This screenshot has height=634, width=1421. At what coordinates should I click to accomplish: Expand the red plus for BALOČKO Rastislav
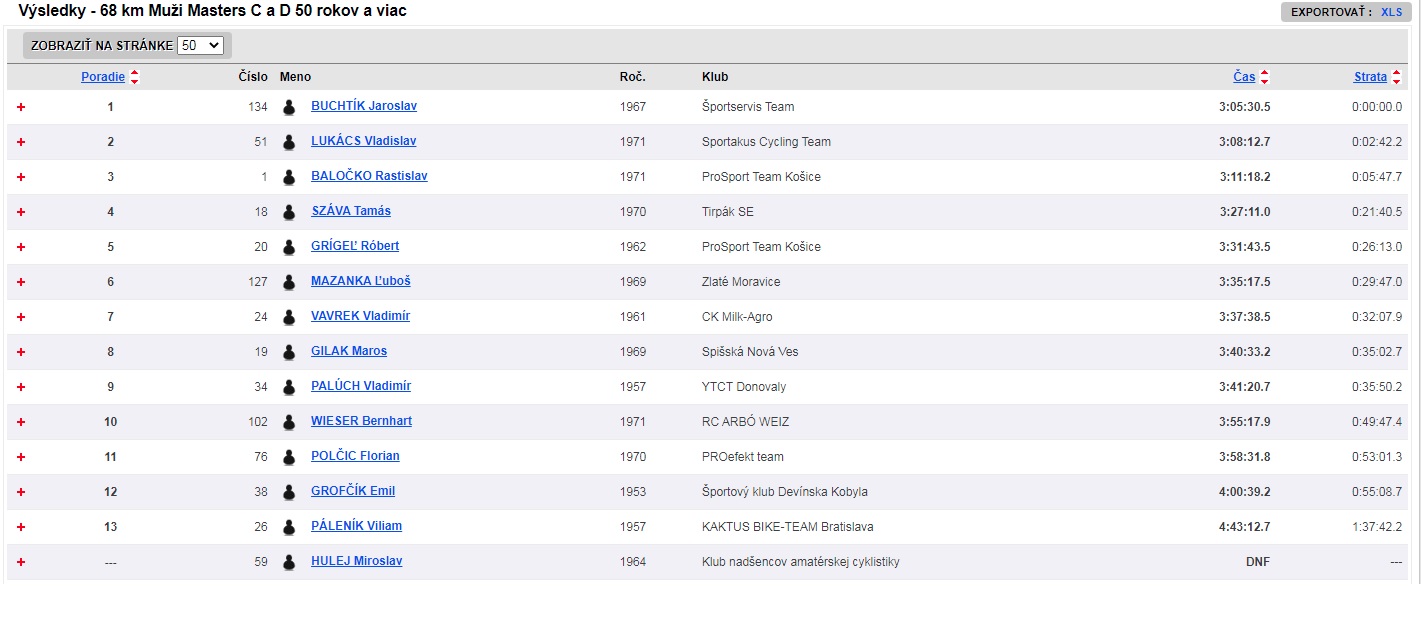[21, 177]
